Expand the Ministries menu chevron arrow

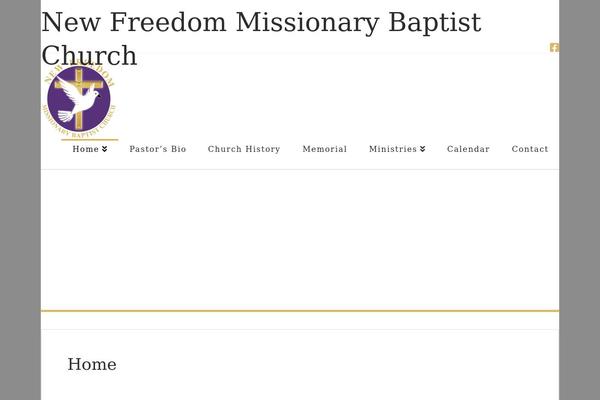(x=422, y=149)
